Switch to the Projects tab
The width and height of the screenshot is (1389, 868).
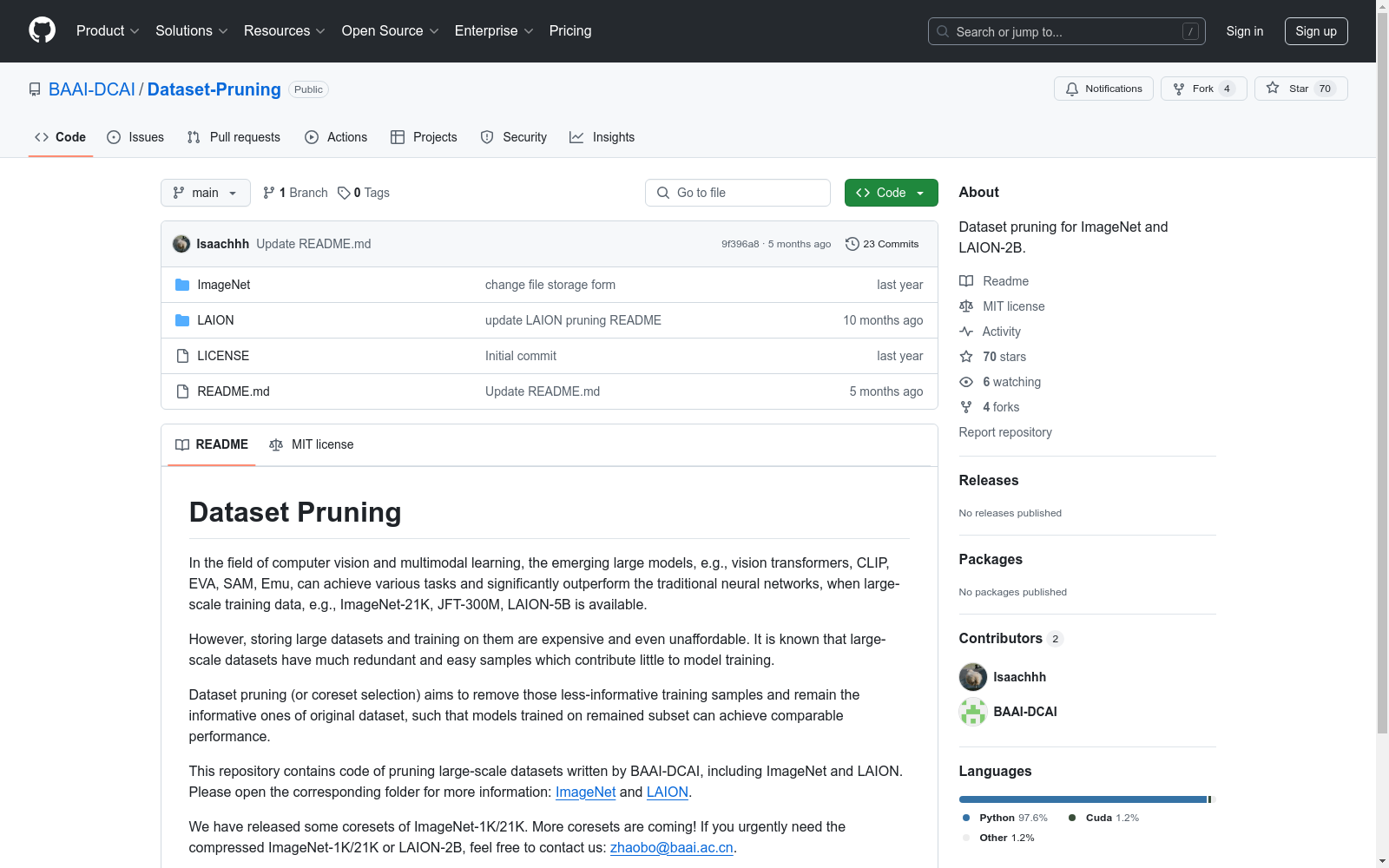424,137
